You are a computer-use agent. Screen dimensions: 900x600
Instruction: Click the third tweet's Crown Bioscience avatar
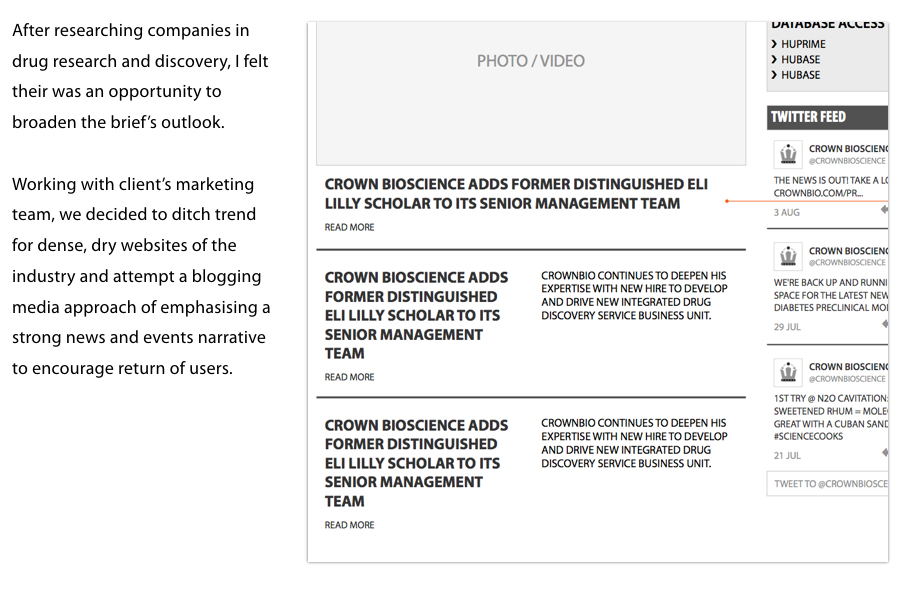pyautogui.click(x=788, y=372)
